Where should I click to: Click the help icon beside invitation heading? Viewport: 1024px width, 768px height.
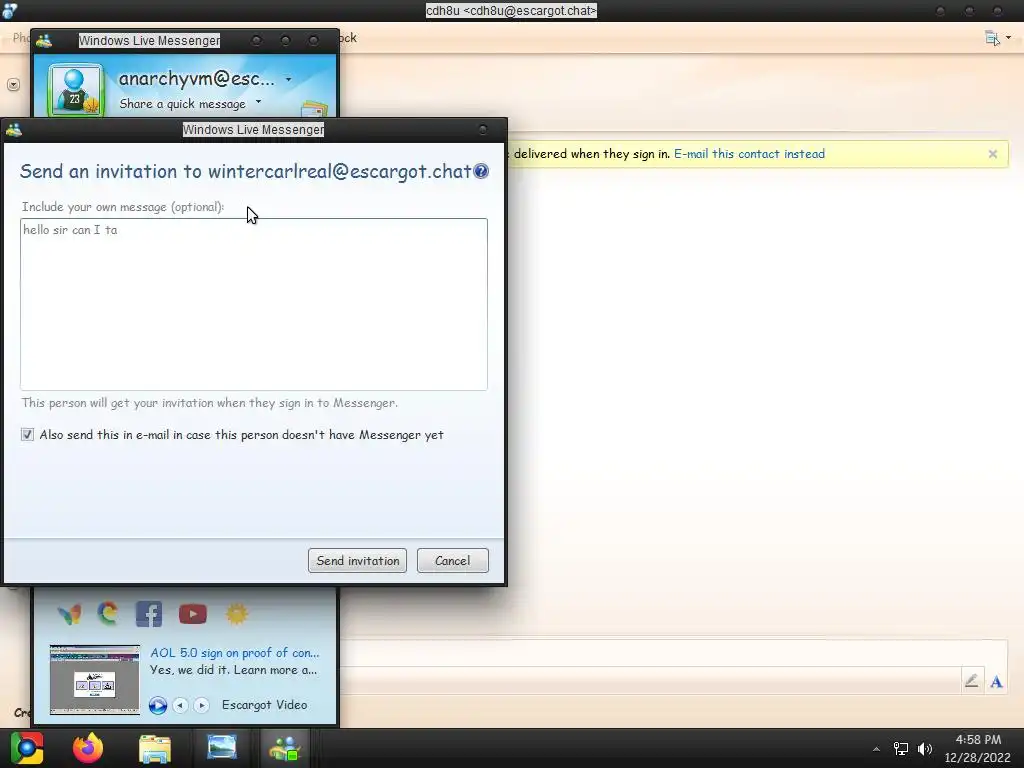(x=481, y=171)
